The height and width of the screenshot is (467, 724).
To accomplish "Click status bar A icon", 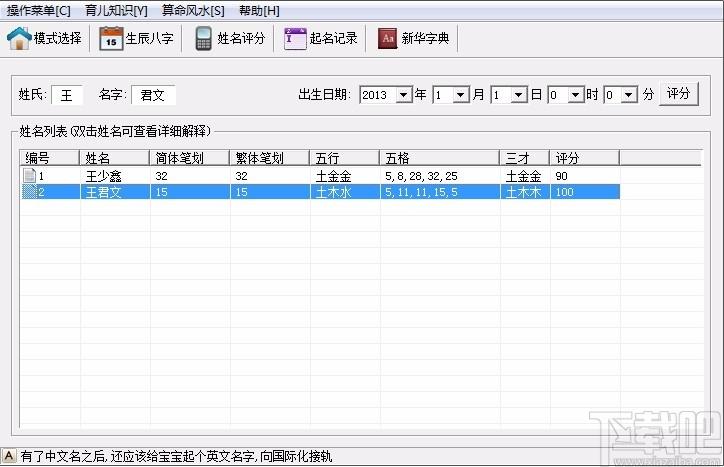I will (9, 456).
